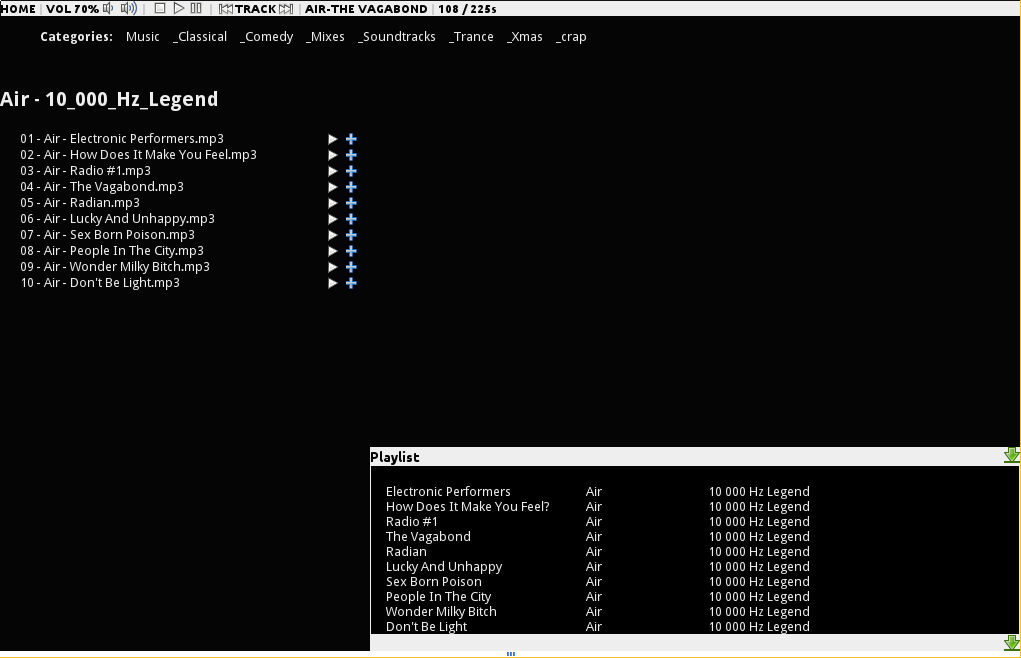Select Electronic Performers in the playlist
The height and width of the screenshot is (658, 1021).
pos(448,491)
